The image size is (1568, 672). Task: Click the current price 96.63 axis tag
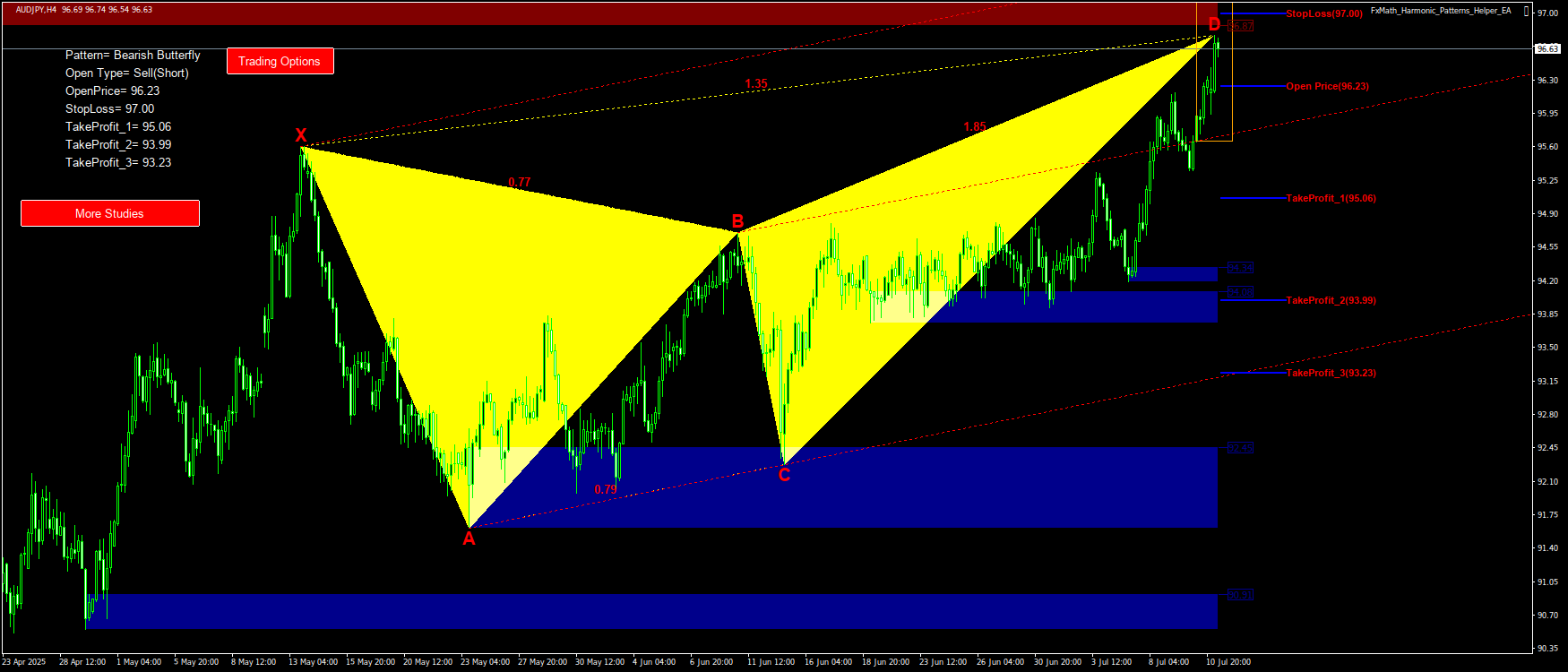click(x=1547, y=49)
